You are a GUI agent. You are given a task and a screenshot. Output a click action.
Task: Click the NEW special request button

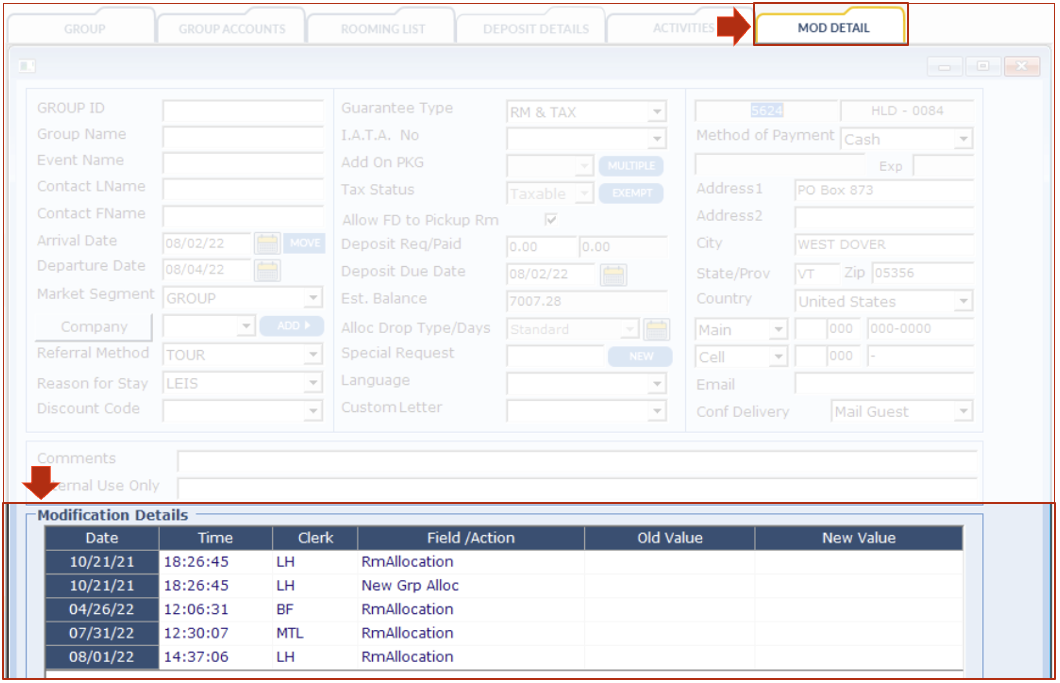(x=640, y=356)
